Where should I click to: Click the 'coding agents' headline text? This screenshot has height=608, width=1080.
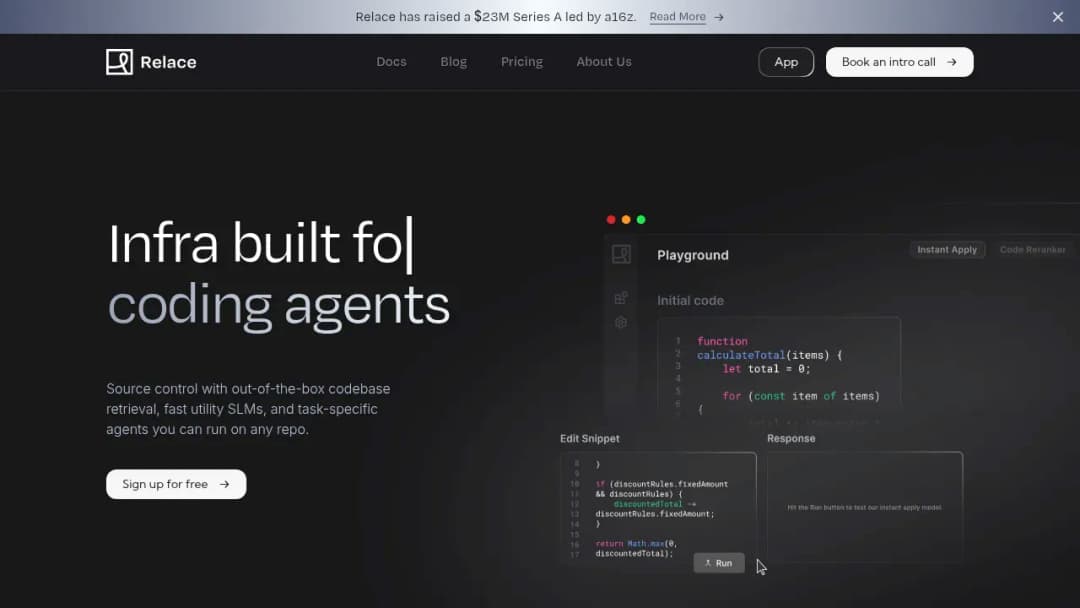[279, 305]
